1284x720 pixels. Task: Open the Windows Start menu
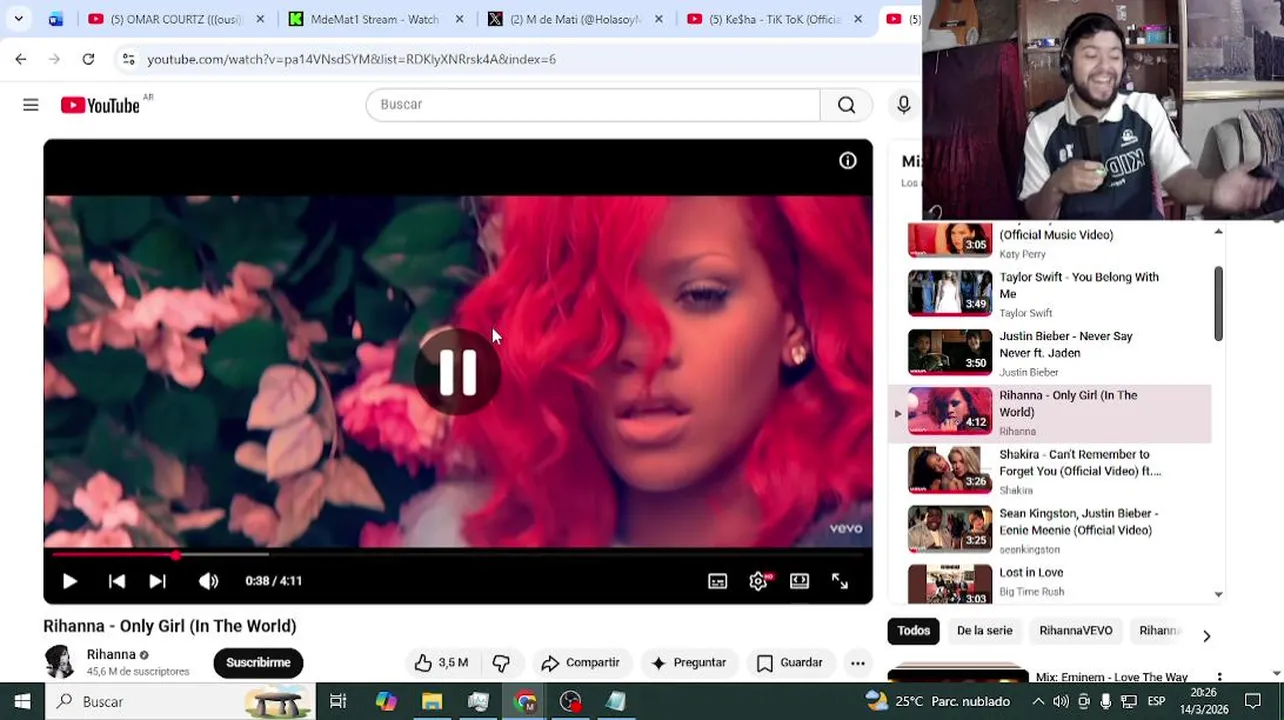[x=22, y=702]
